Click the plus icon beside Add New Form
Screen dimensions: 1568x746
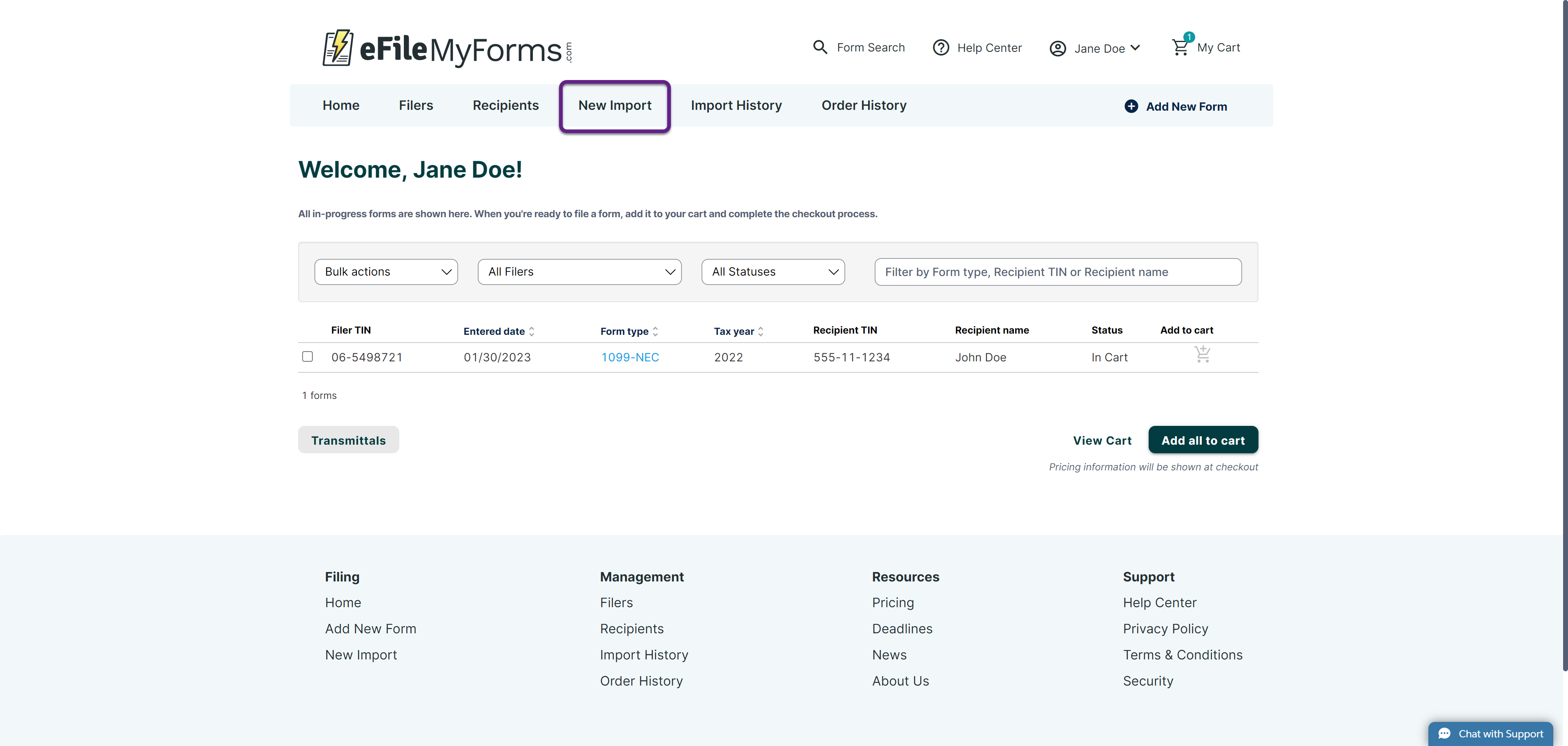pyautogui.click(x=1131, y=107)
